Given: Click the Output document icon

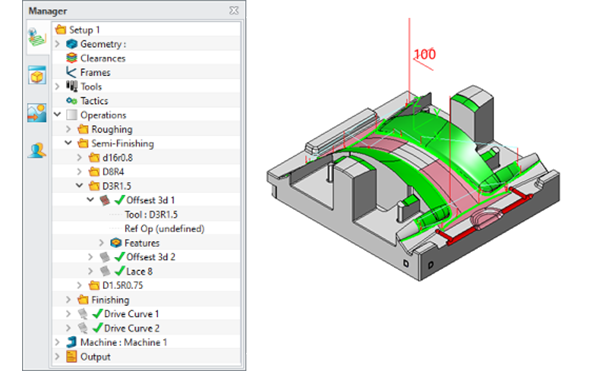Looking at the screenshot, I should [72, 356].
